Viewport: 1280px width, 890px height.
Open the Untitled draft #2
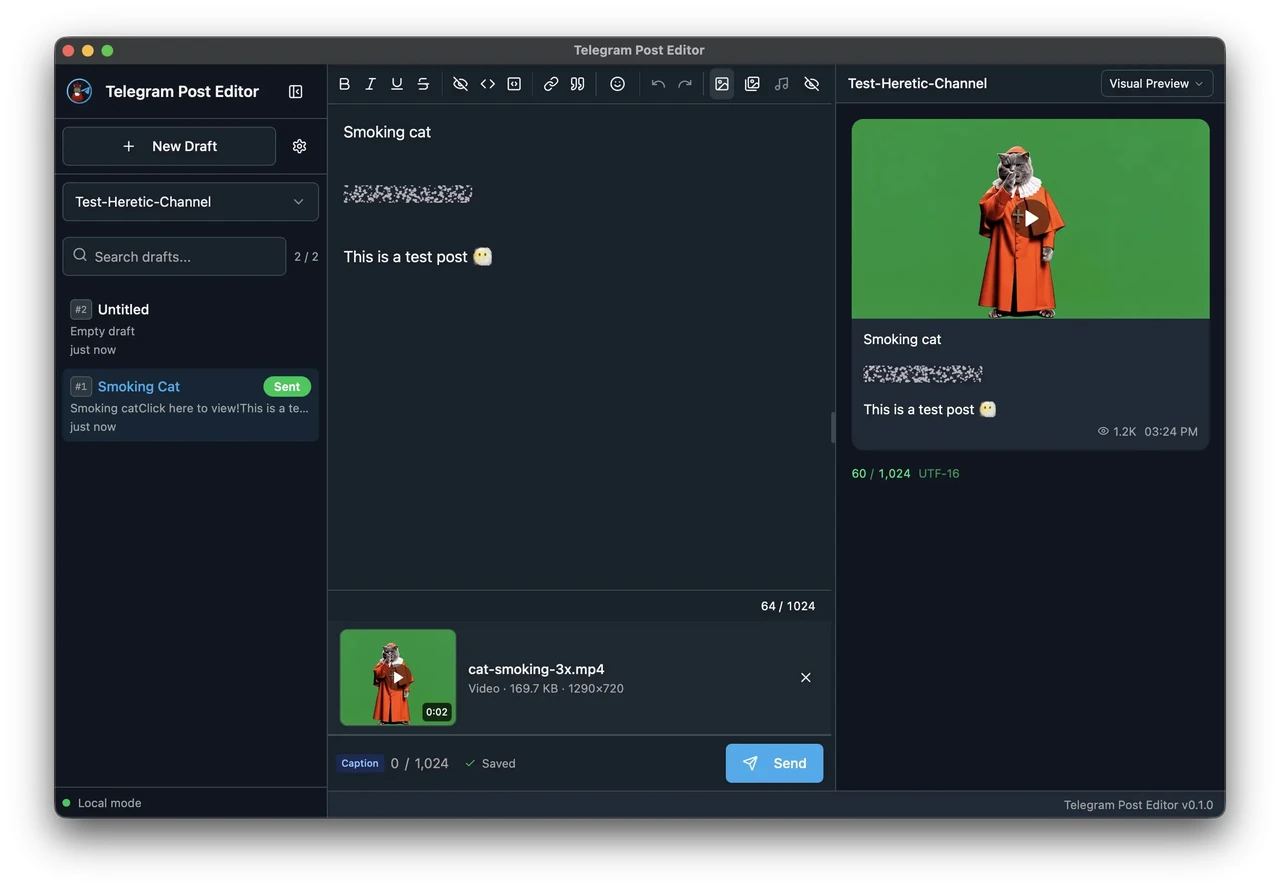191,329
